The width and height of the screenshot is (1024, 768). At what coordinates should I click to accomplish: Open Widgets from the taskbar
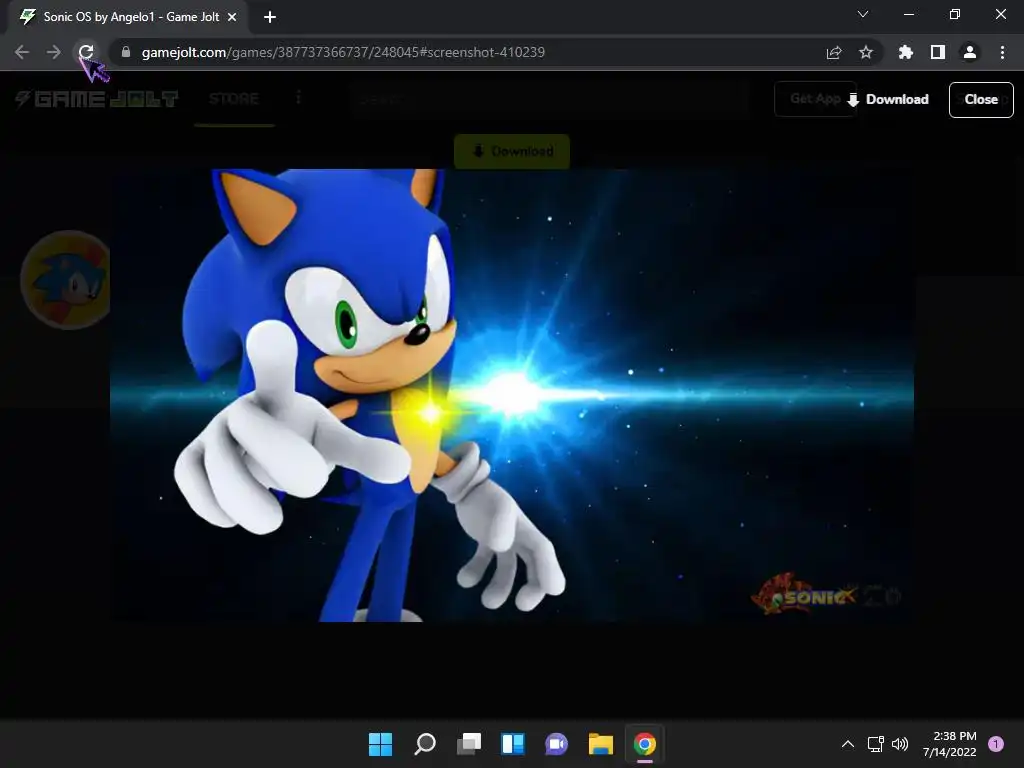[x=513, y=744]
